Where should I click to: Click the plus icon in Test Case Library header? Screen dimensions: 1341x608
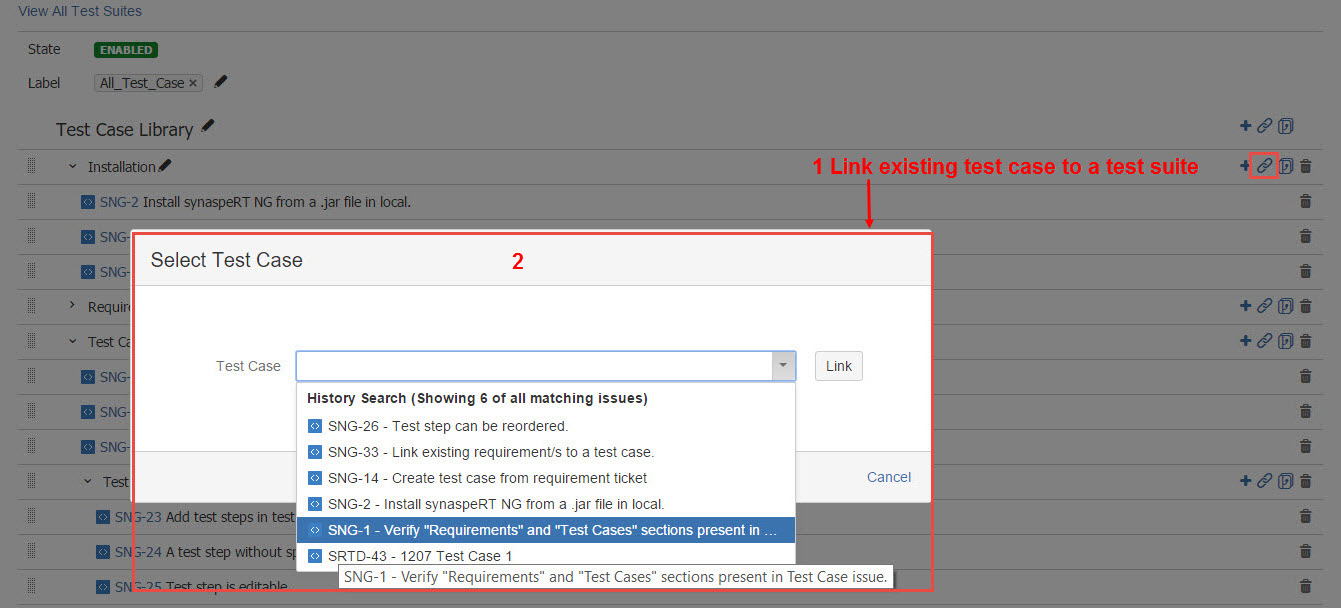click(x=1245, y=126)
